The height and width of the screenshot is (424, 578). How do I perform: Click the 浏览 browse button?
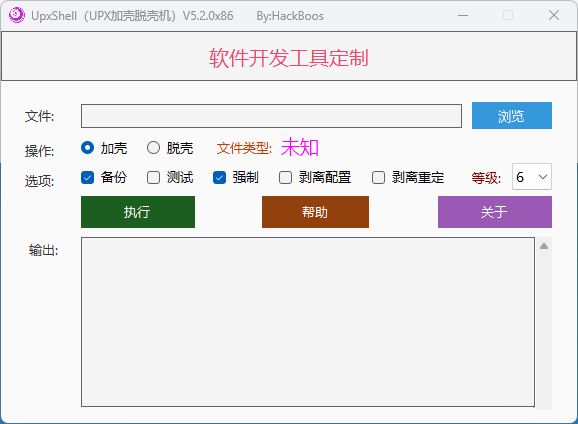coord(512,116)
